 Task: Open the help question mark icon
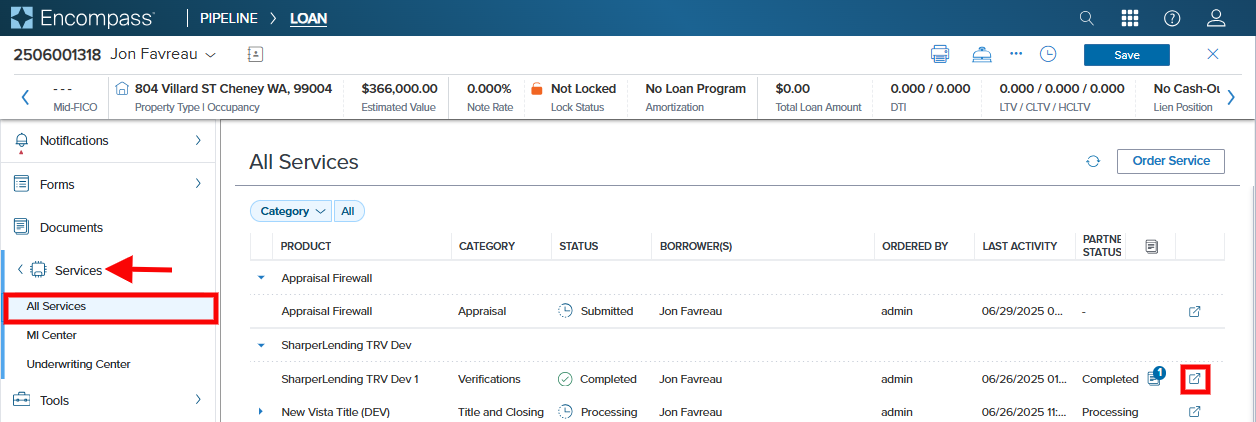(1173, 18)
